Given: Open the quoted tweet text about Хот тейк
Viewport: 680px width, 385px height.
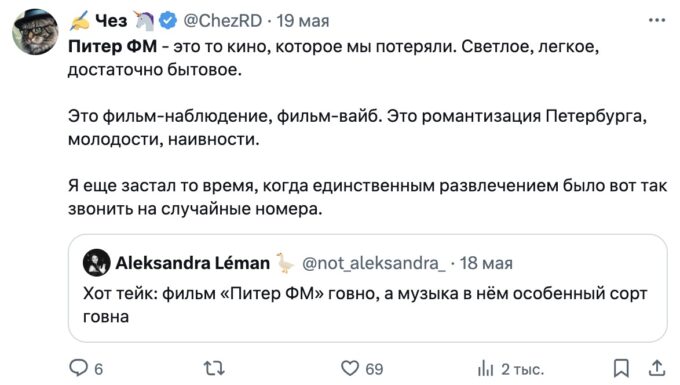Looking at the screenshot, I should [365, 305].
